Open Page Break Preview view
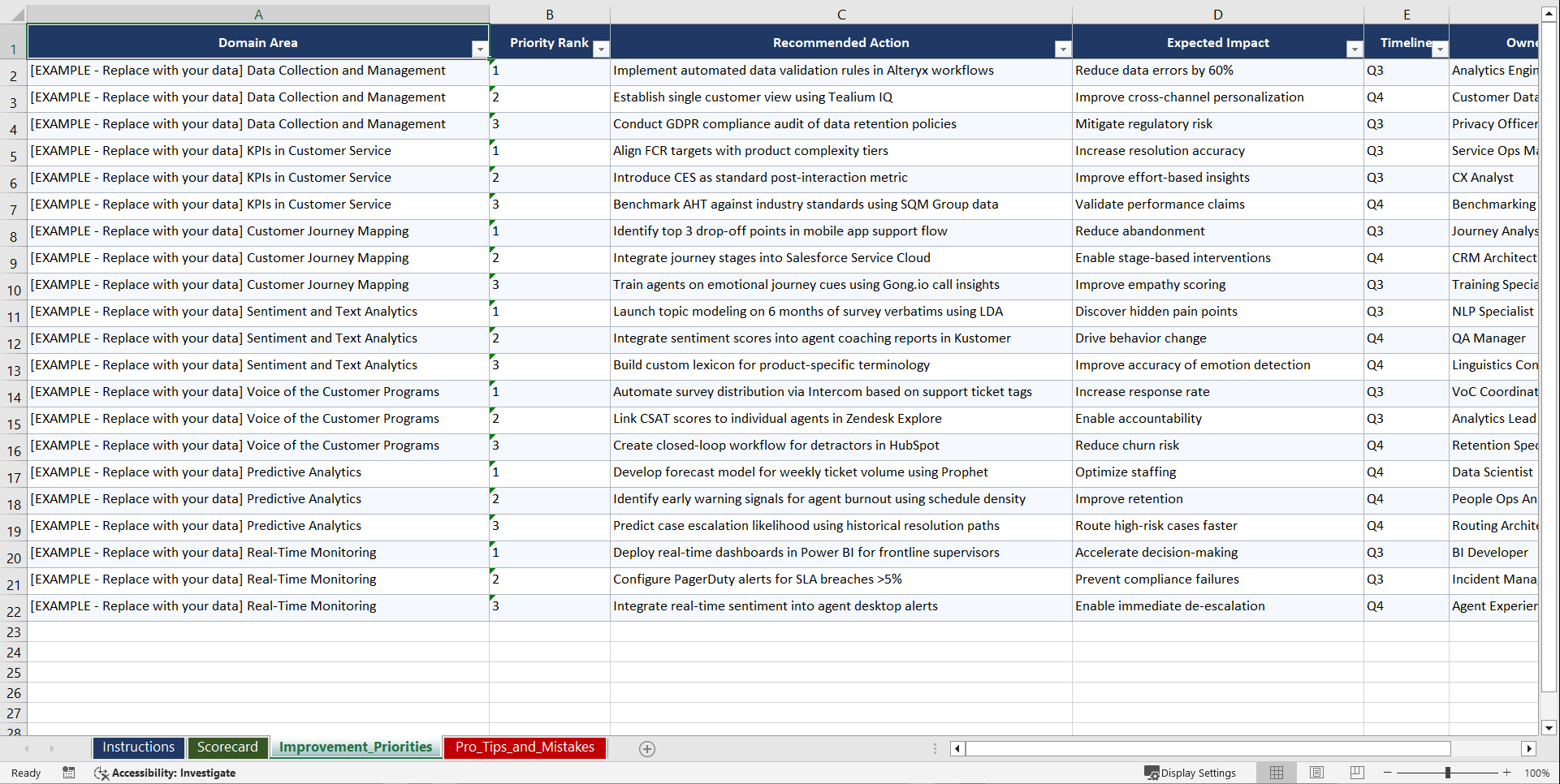1560x784 pixels. (x=1357, y=773)
